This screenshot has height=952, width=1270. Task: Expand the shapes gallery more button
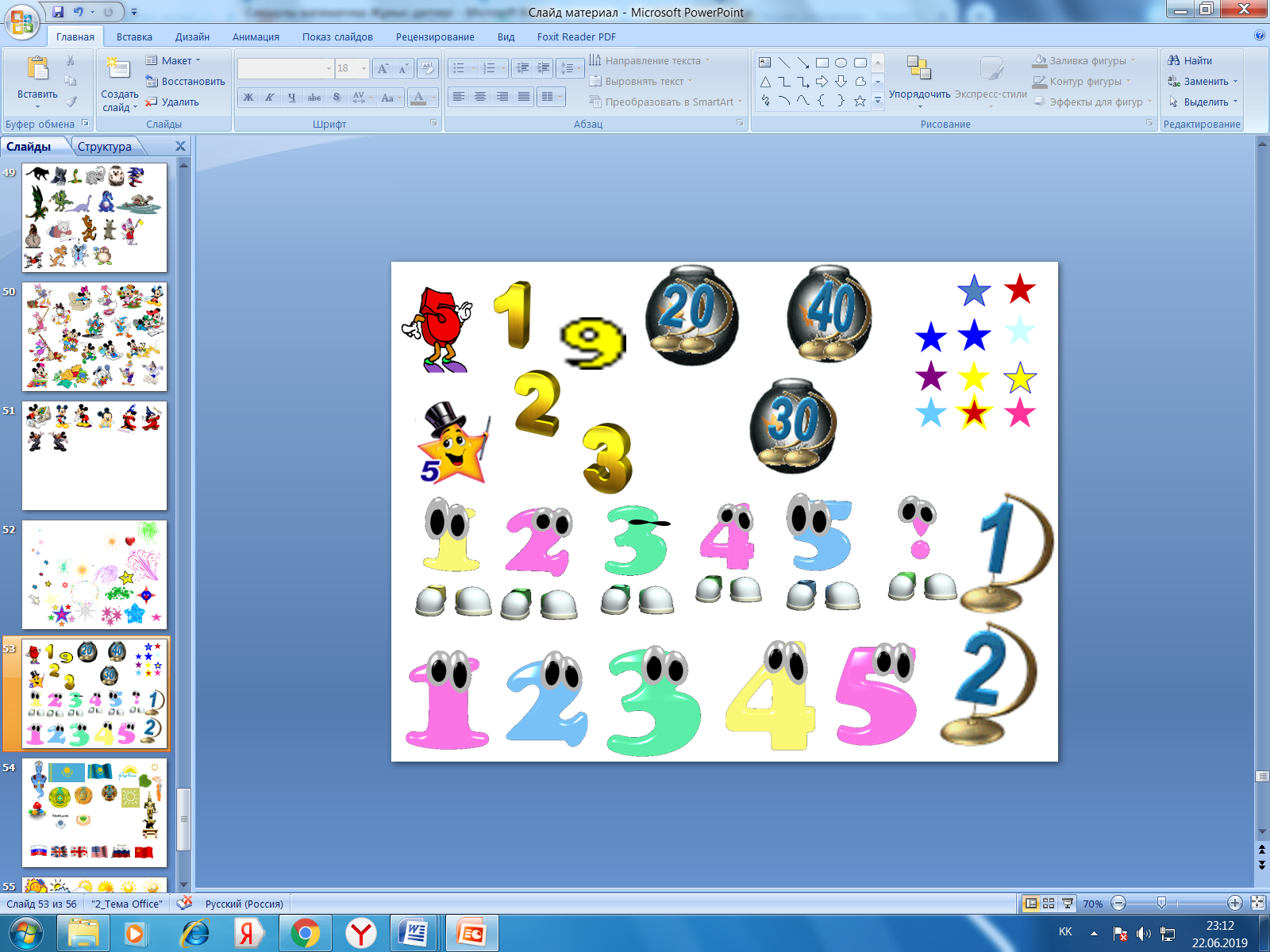[878, 101]
